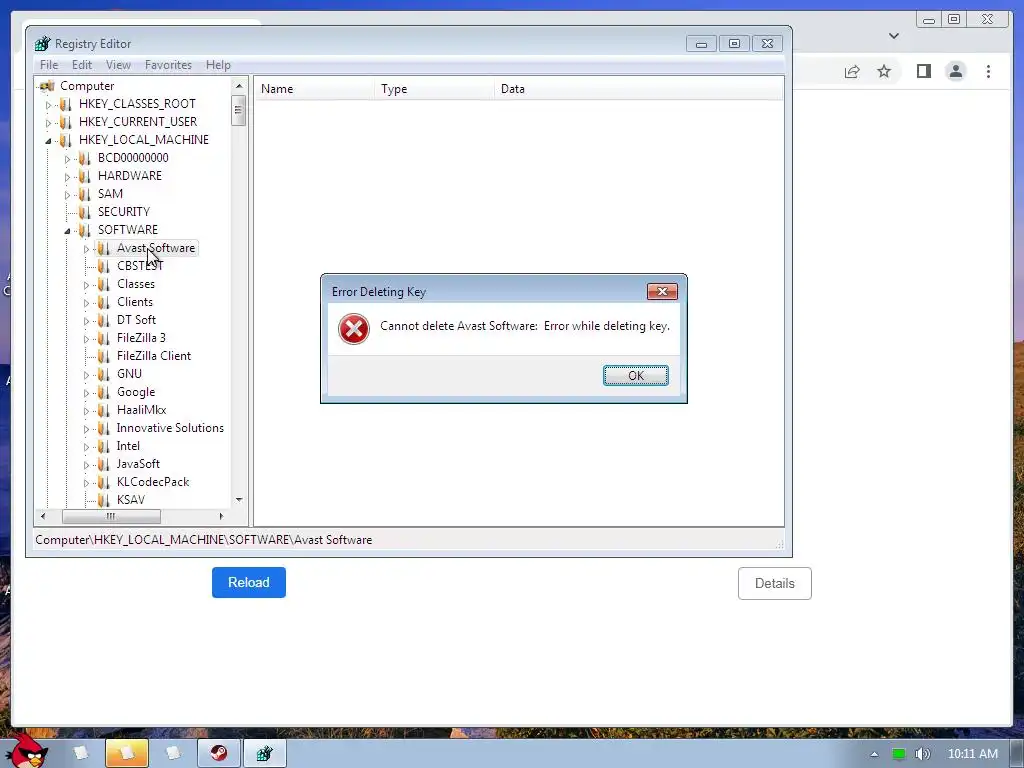Click the browser share icon
This screenshot has height=768, width=1024.
pyautogui.click(x=852, y=71)
